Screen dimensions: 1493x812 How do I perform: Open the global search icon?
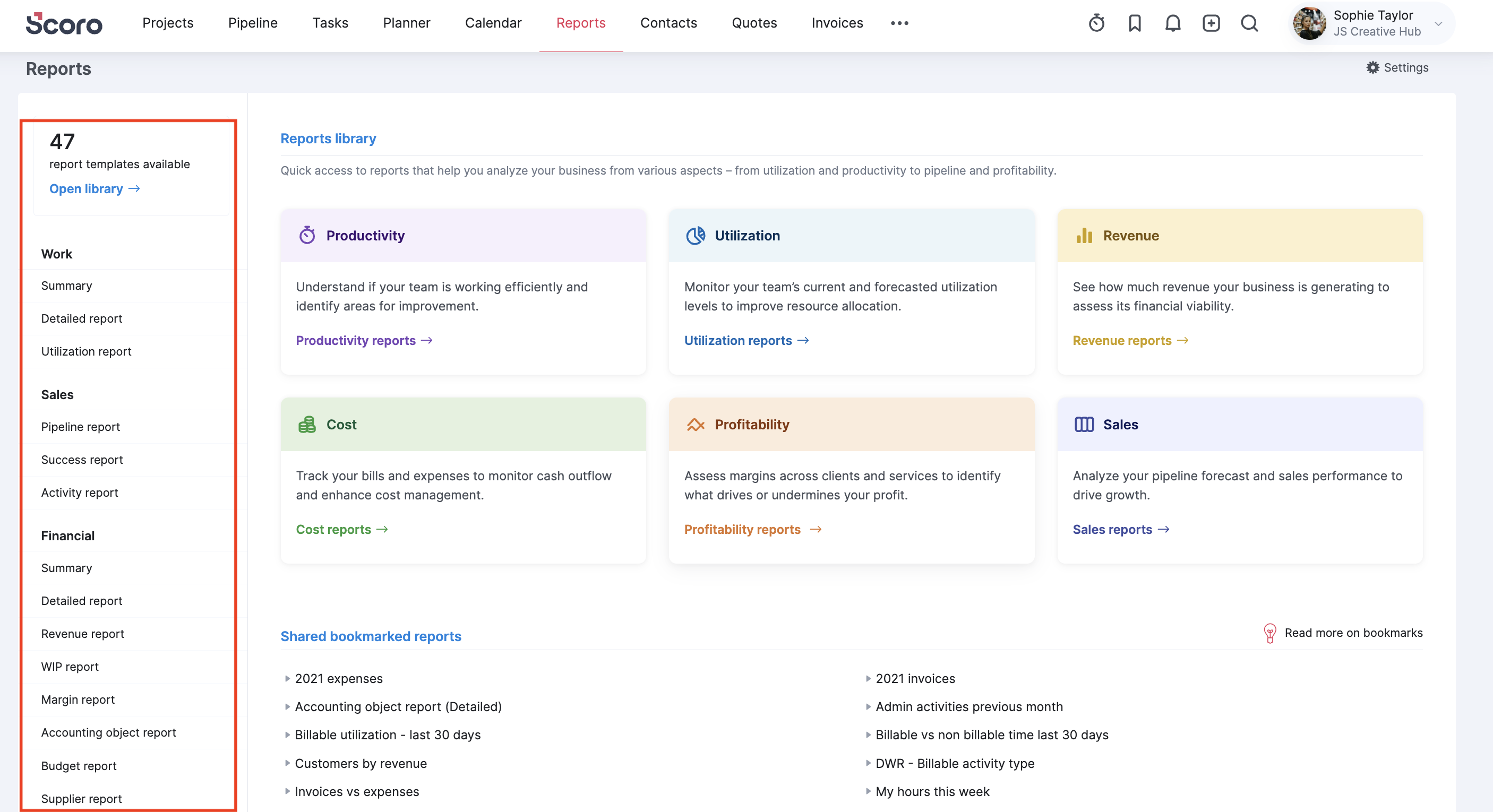pyautogui.click(x=1249, y=23)
